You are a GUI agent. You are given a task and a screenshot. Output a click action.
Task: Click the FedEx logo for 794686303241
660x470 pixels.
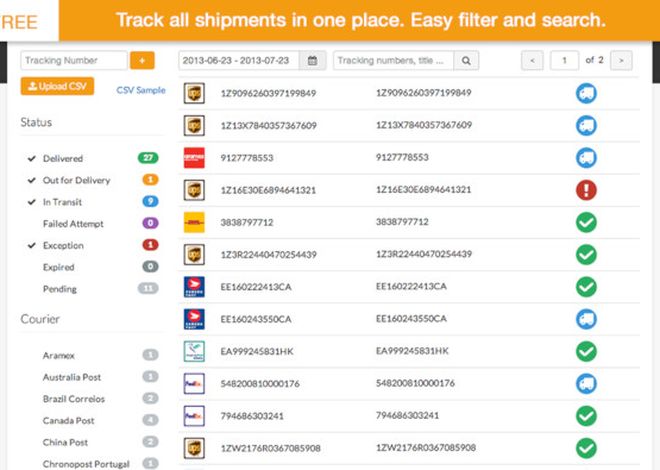pyautogui.click(x=194, y=416)
